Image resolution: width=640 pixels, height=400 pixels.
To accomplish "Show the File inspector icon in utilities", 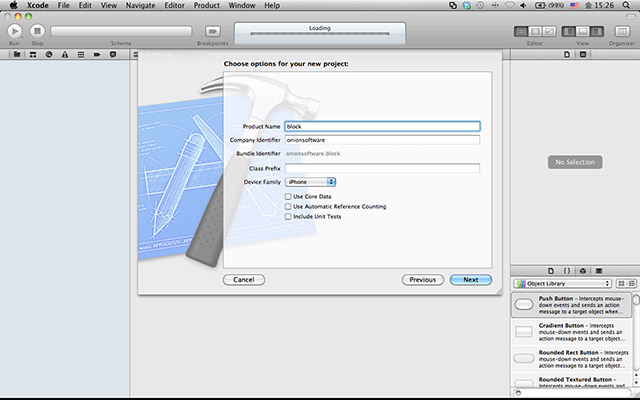I will pyautogui.click(x=567, y=54).
